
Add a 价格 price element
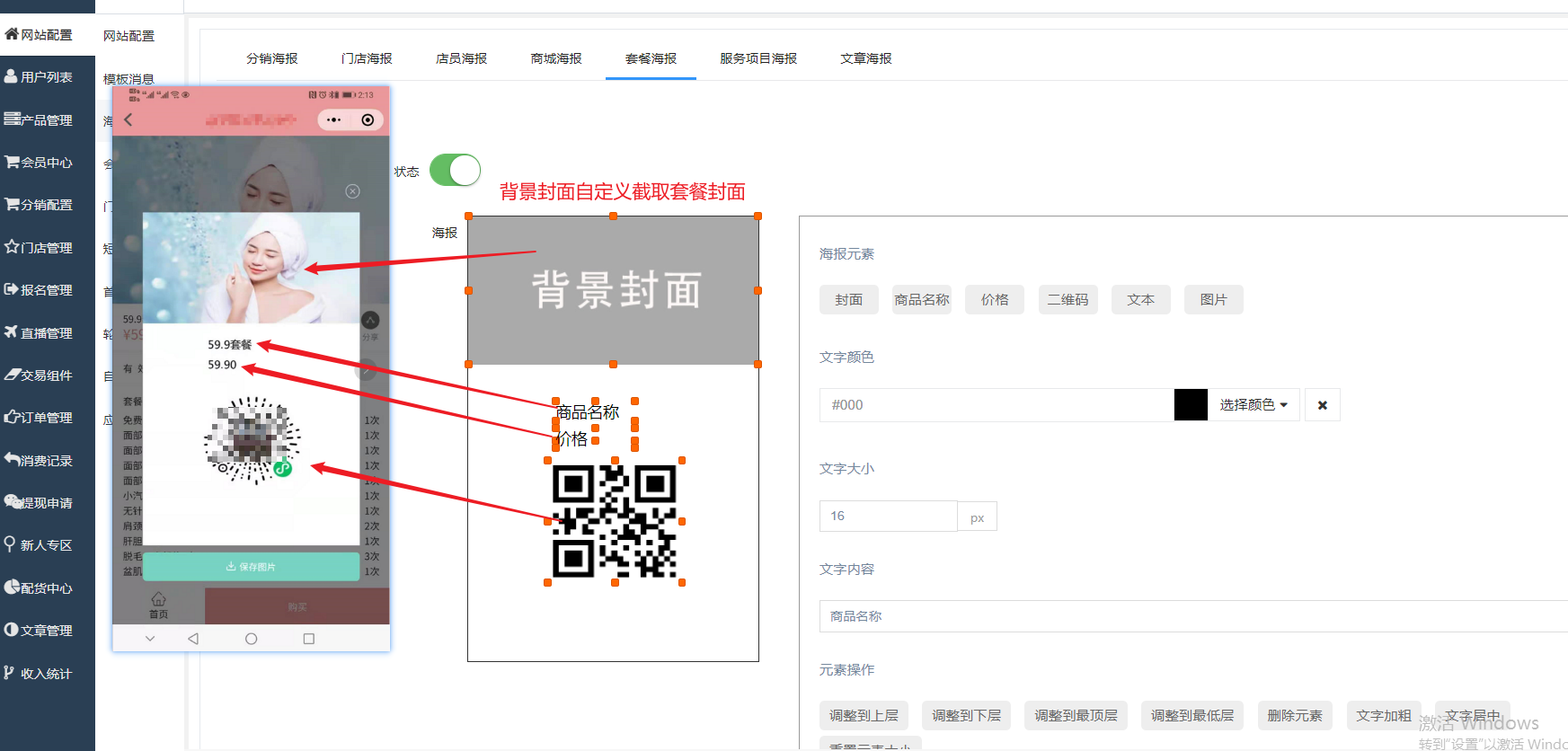coord(995,300)
